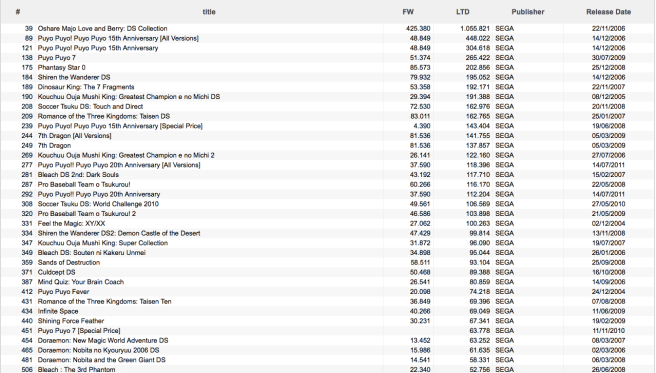This screenshot has width=656, height=373.
Task: Sort by the title column header
Action: point(209,12)
